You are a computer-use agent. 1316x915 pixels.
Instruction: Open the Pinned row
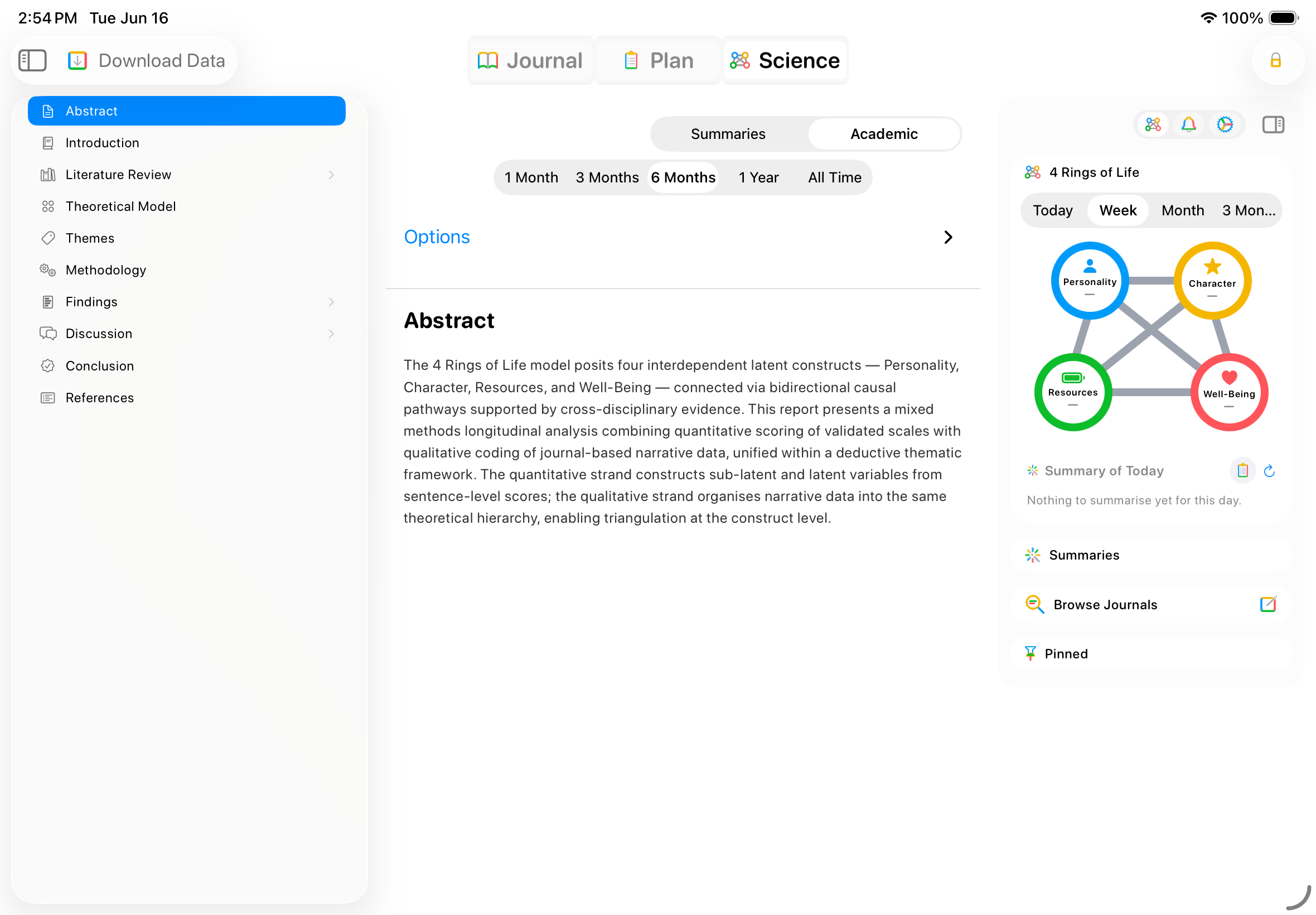(1151, 653)
